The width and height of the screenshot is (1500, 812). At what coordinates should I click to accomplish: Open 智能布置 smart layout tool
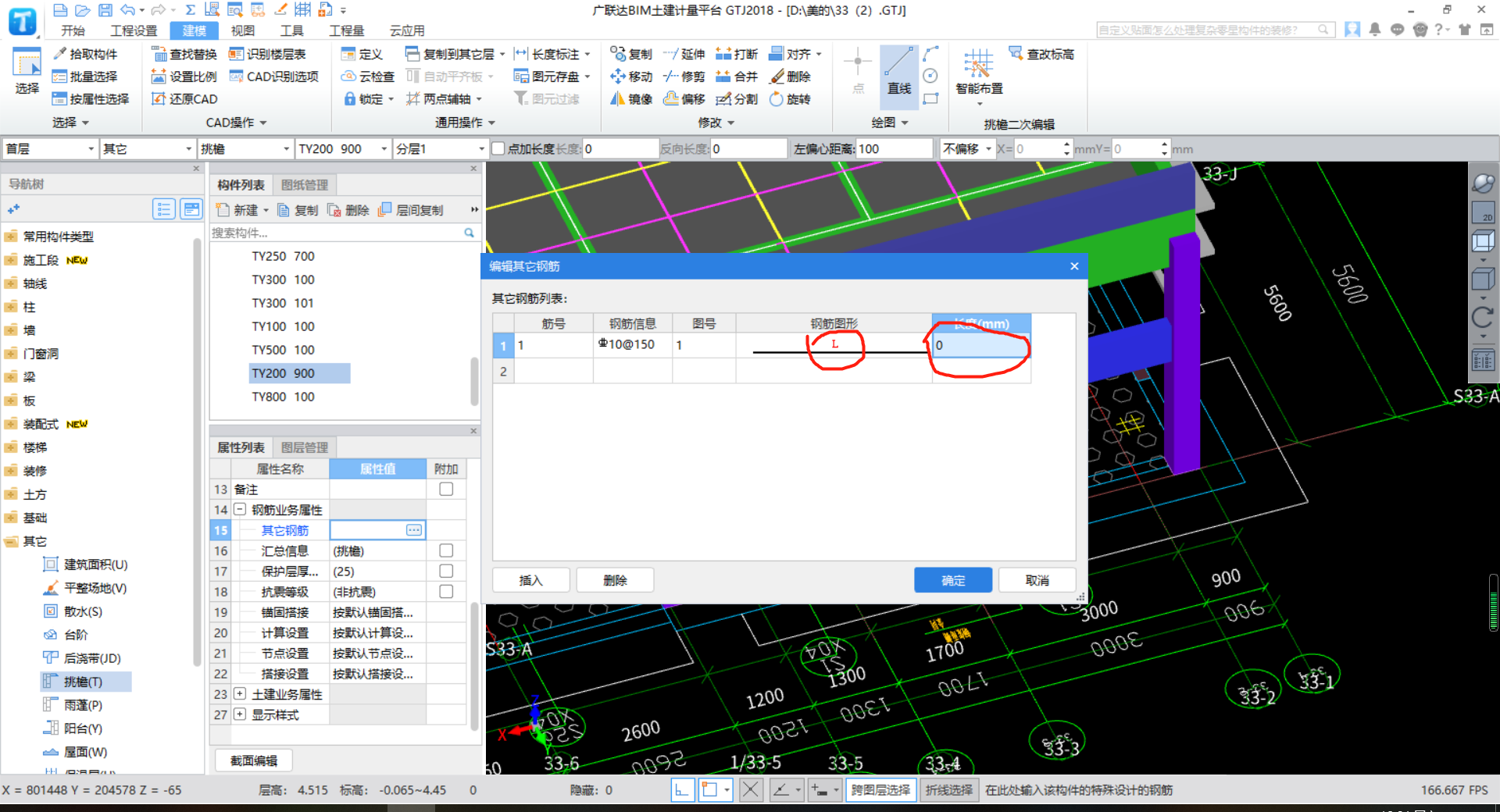(x=979, y=78)
